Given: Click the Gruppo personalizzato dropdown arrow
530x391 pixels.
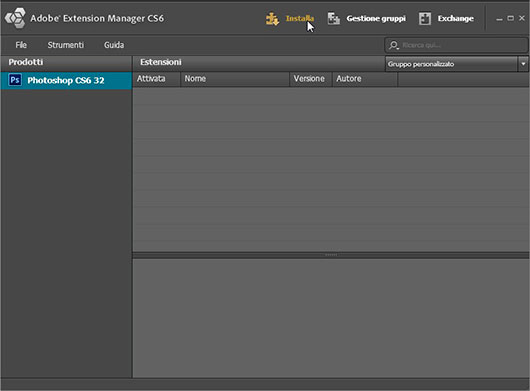Looking at the screenshot, I should point(523,64).
